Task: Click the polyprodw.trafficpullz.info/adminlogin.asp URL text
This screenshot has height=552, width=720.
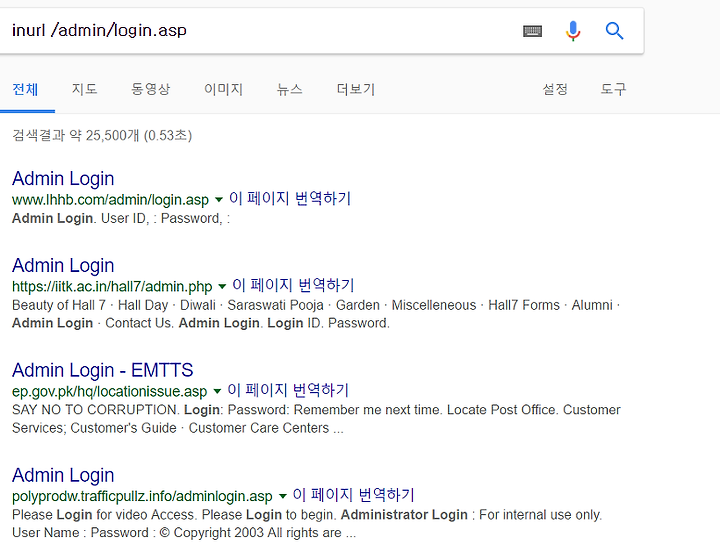Action: 142,496
